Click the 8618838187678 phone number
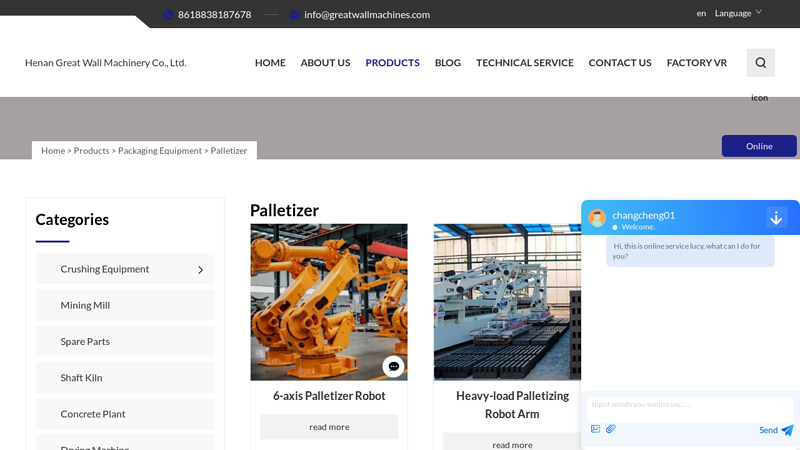Screen dimensions: 800x450 tap(214, 15)
